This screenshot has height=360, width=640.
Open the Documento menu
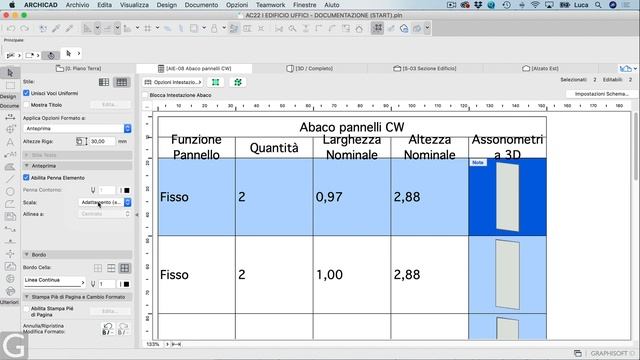201,5
